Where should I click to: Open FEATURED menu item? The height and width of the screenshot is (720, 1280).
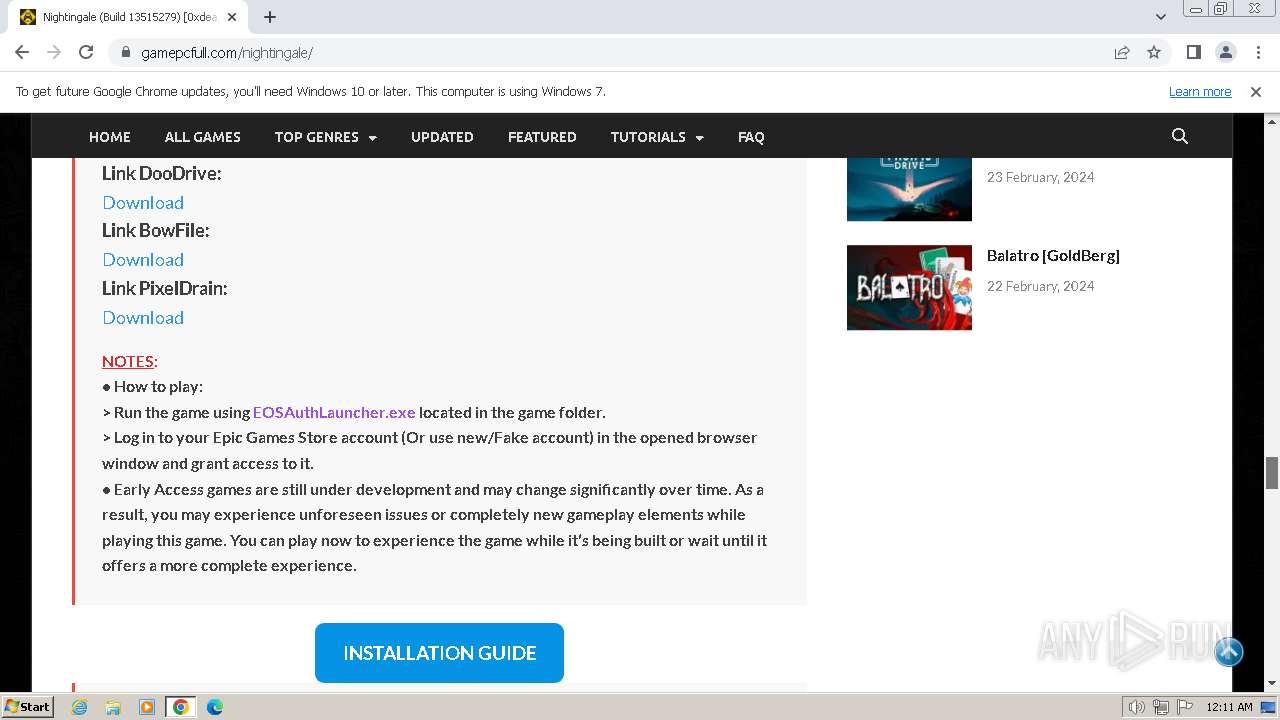pyautogui.click(x=542, y=137)
